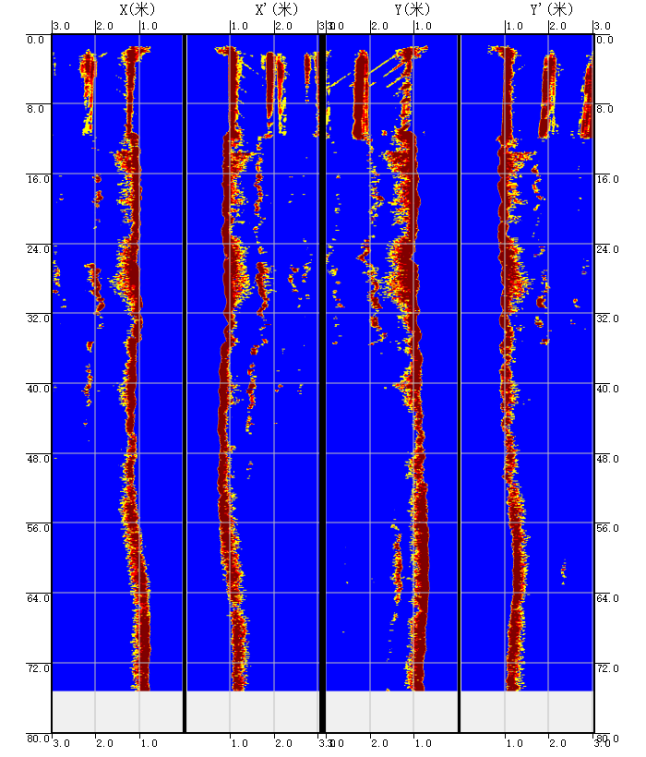Screen dimensions: 646x757
Task: Click the Y'(米) panel title
Action: [x=551, y=9]
